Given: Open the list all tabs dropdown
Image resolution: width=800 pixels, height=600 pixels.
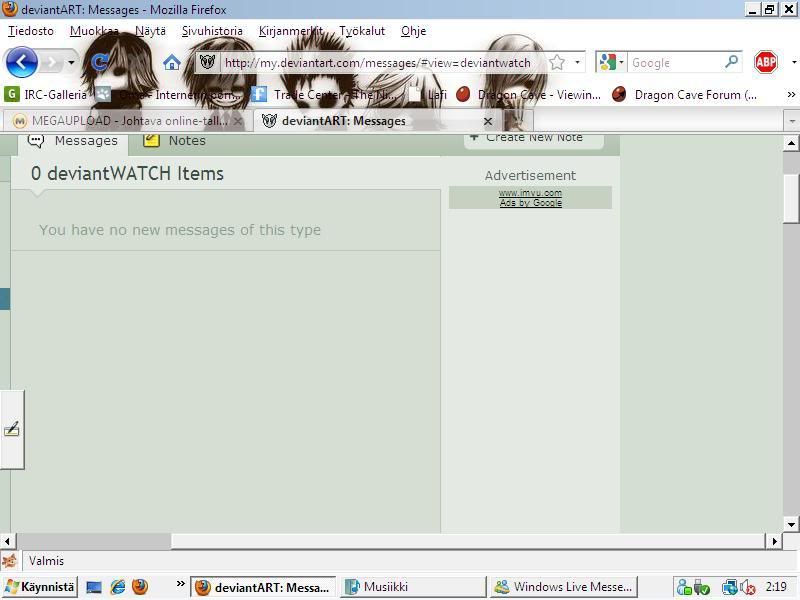Looking at the screenshot, I should point(791,121).
